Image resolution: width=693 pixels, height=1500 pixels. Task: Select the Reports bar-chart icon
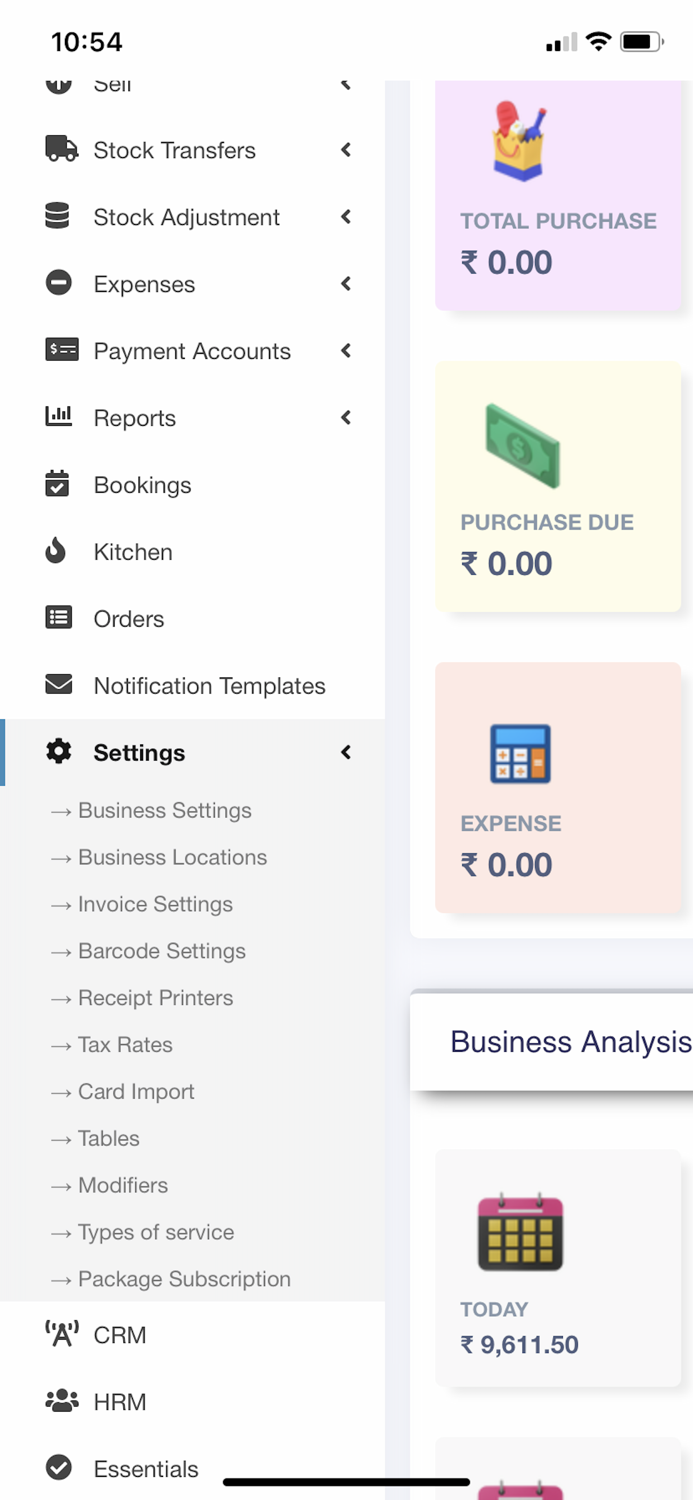[x=59, y=418]
